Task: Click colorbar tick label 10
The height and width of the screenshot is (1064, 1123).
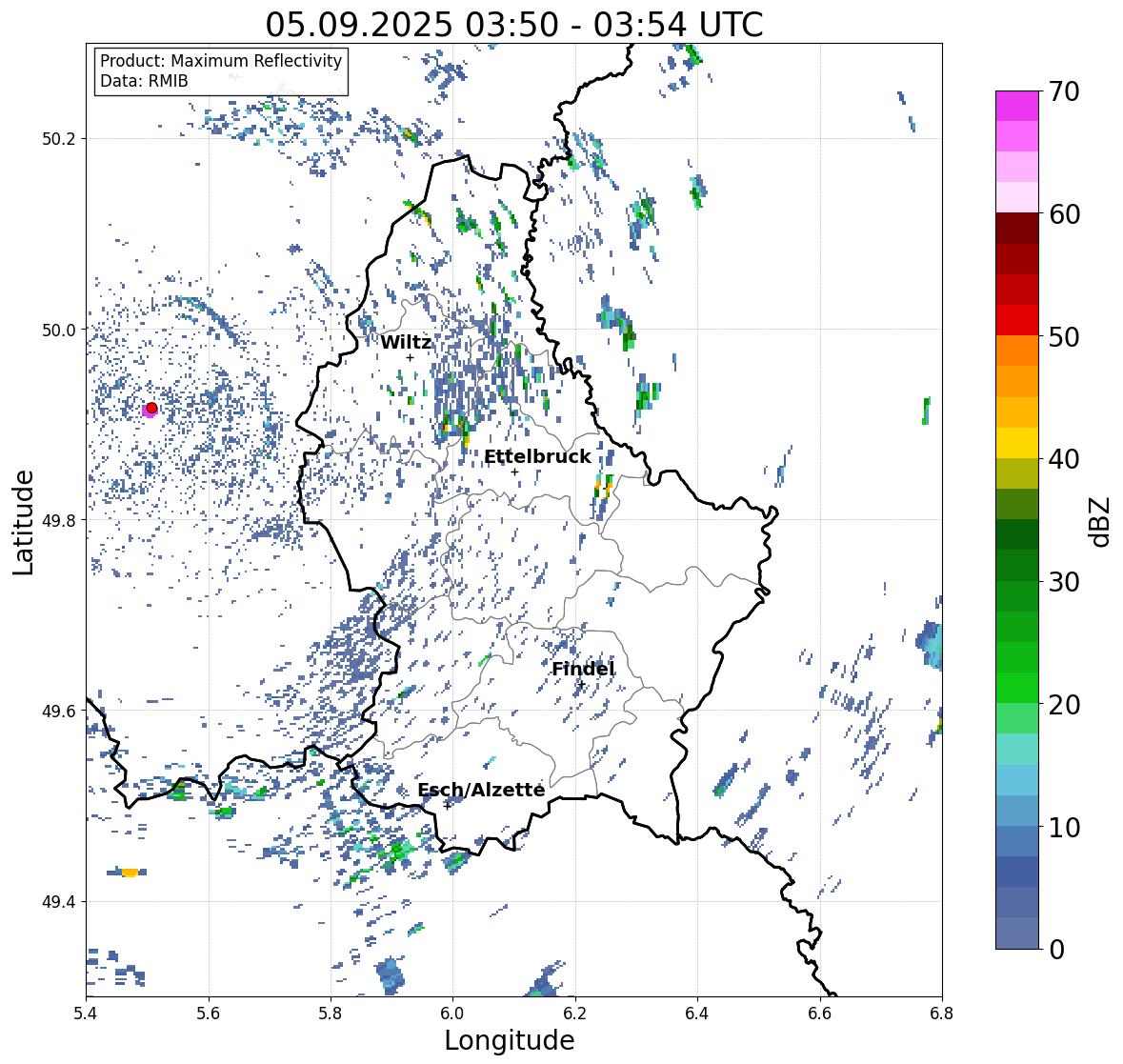Action: pos(1064,827)
